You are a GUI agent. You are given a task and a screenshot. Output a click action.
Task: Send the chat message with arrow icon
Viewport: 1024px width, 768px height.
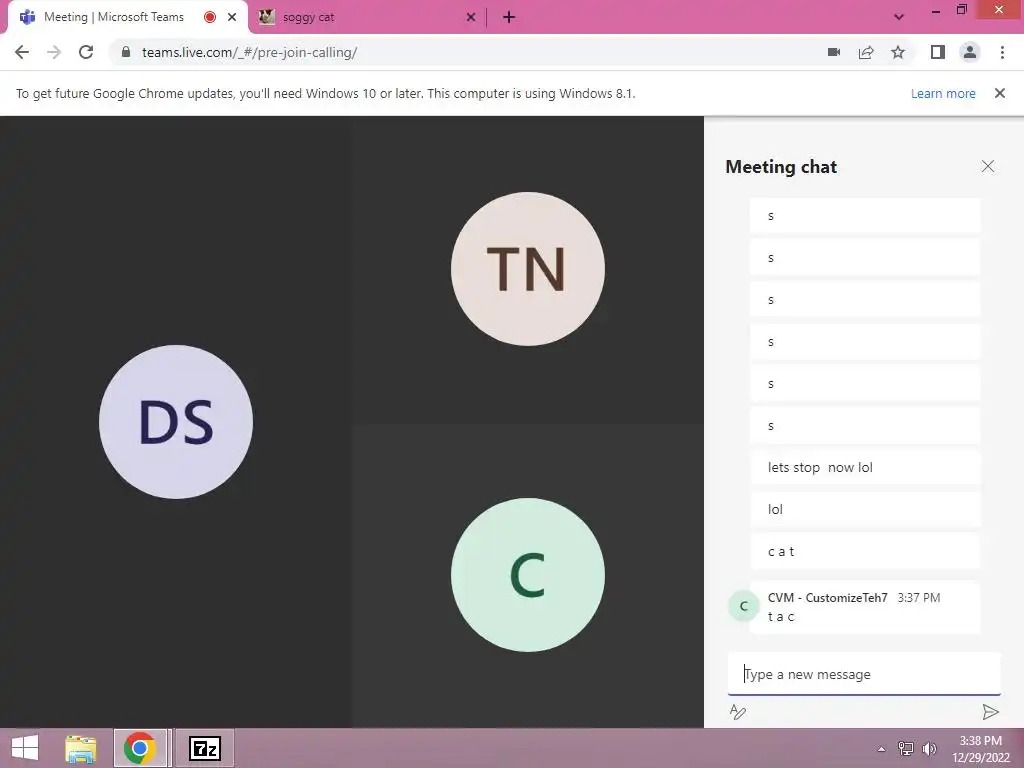(x=990, y=711)
